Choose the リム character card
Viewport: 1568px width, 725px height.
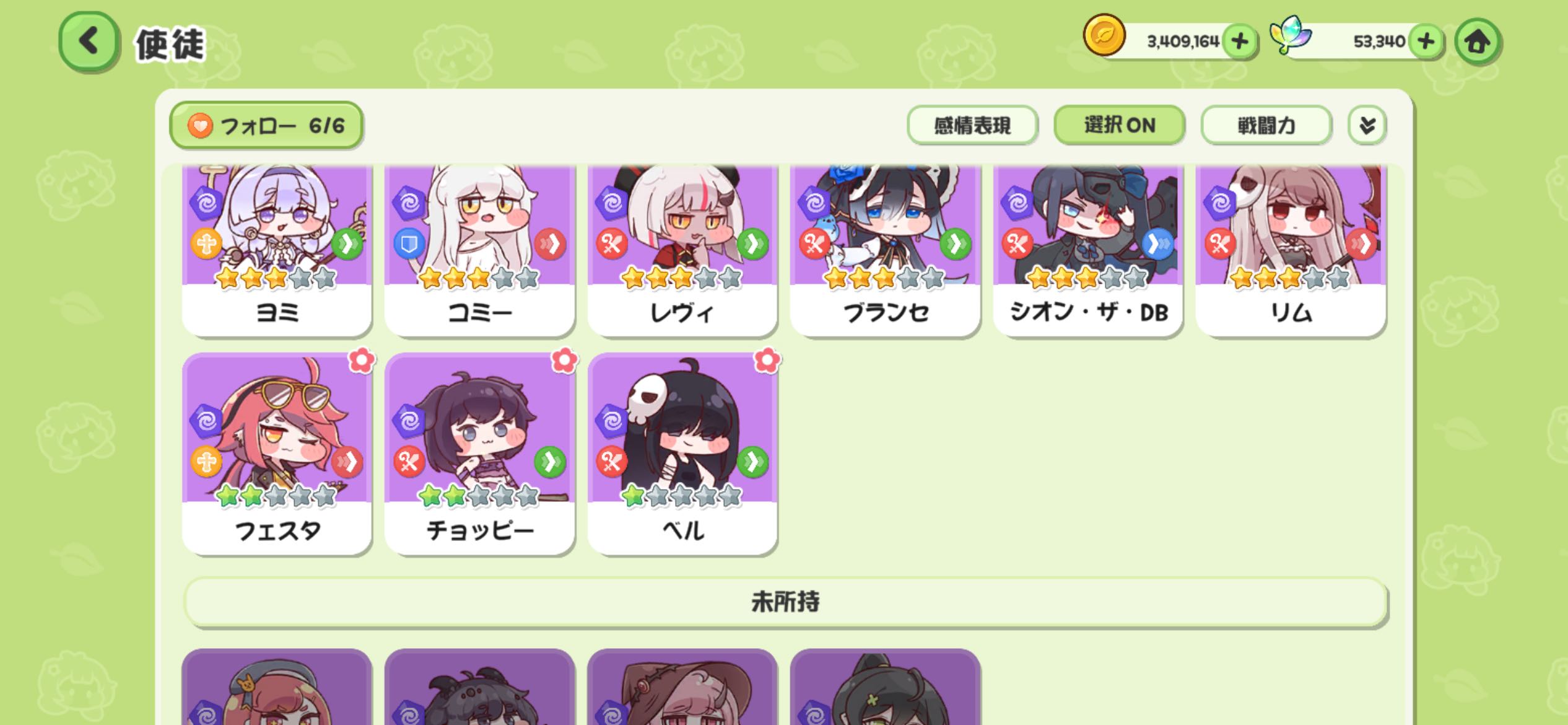click(1291, 250)
